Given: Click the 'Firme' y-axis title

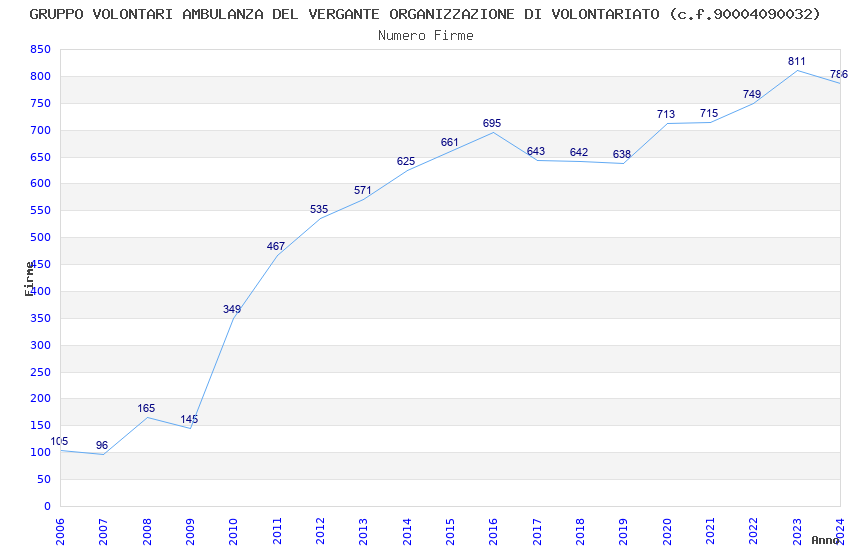Looking at the screenshot, I should pyautogui.click(x=29, y=279).
